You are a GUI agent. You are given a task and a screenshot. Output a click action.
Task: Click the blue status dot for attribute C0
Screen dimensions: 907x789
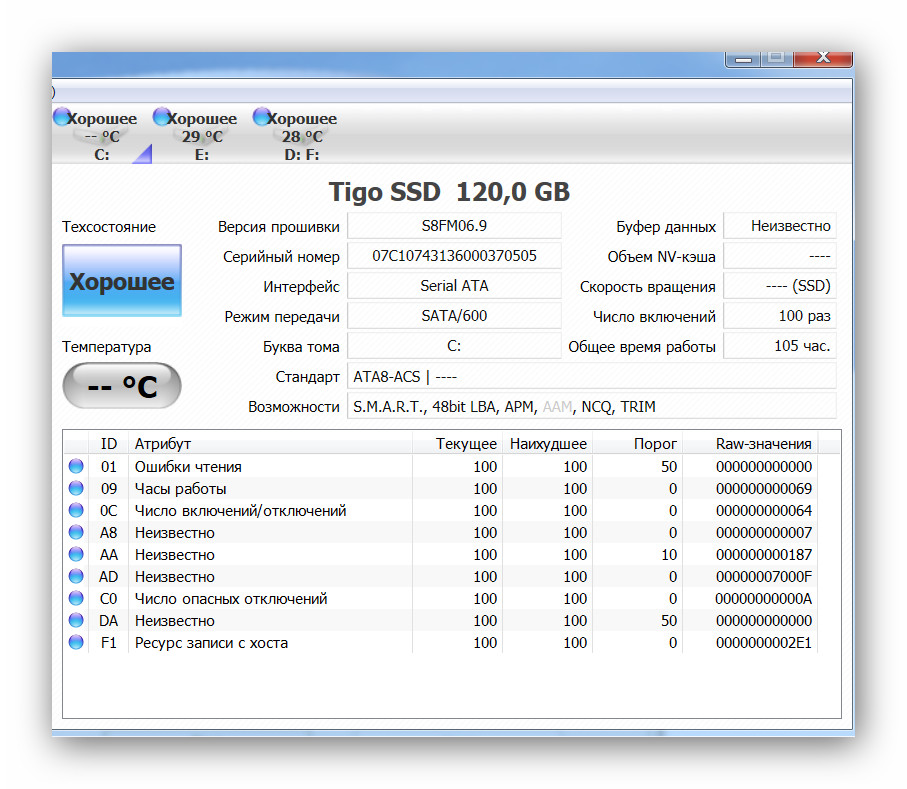(x=76, y=598)
